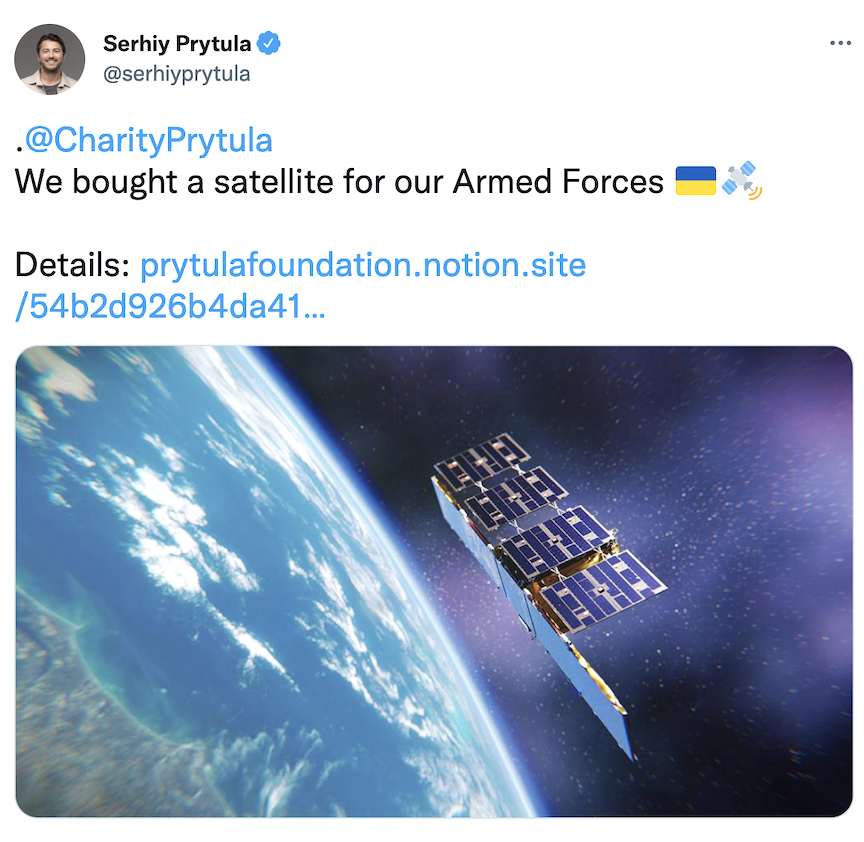Open the attached satellite image

(434, 580)
